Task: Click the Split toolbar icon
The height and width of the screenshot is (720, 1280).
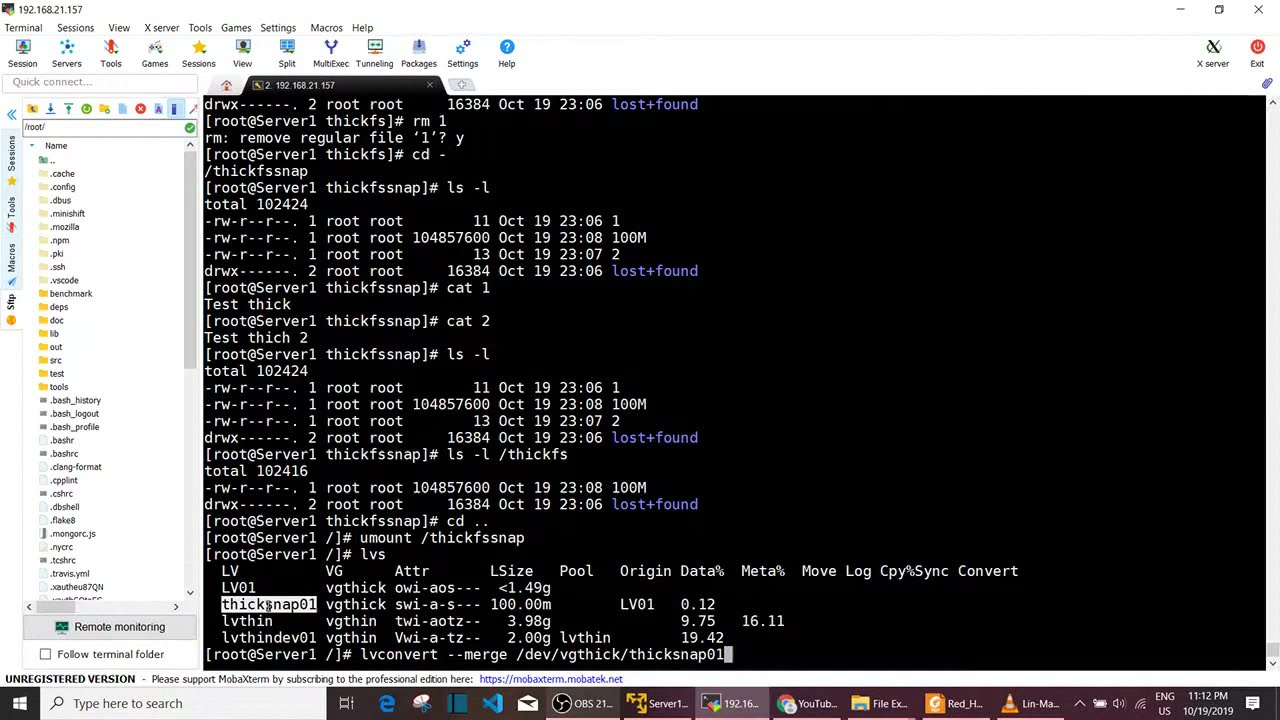Action: click(287, 54)
